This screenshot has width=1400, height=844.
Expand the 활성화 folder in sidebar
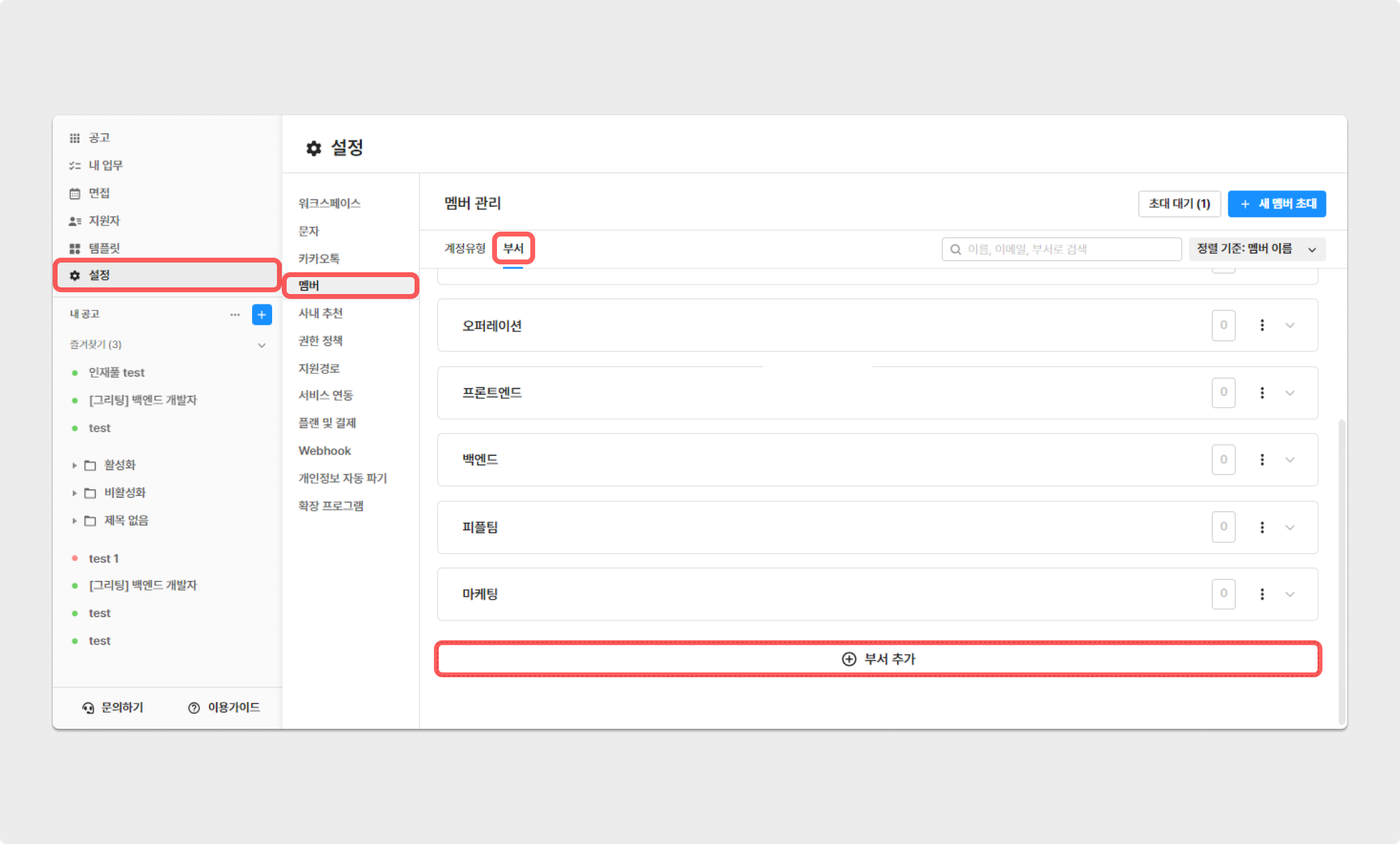click(x=75, y=466)
